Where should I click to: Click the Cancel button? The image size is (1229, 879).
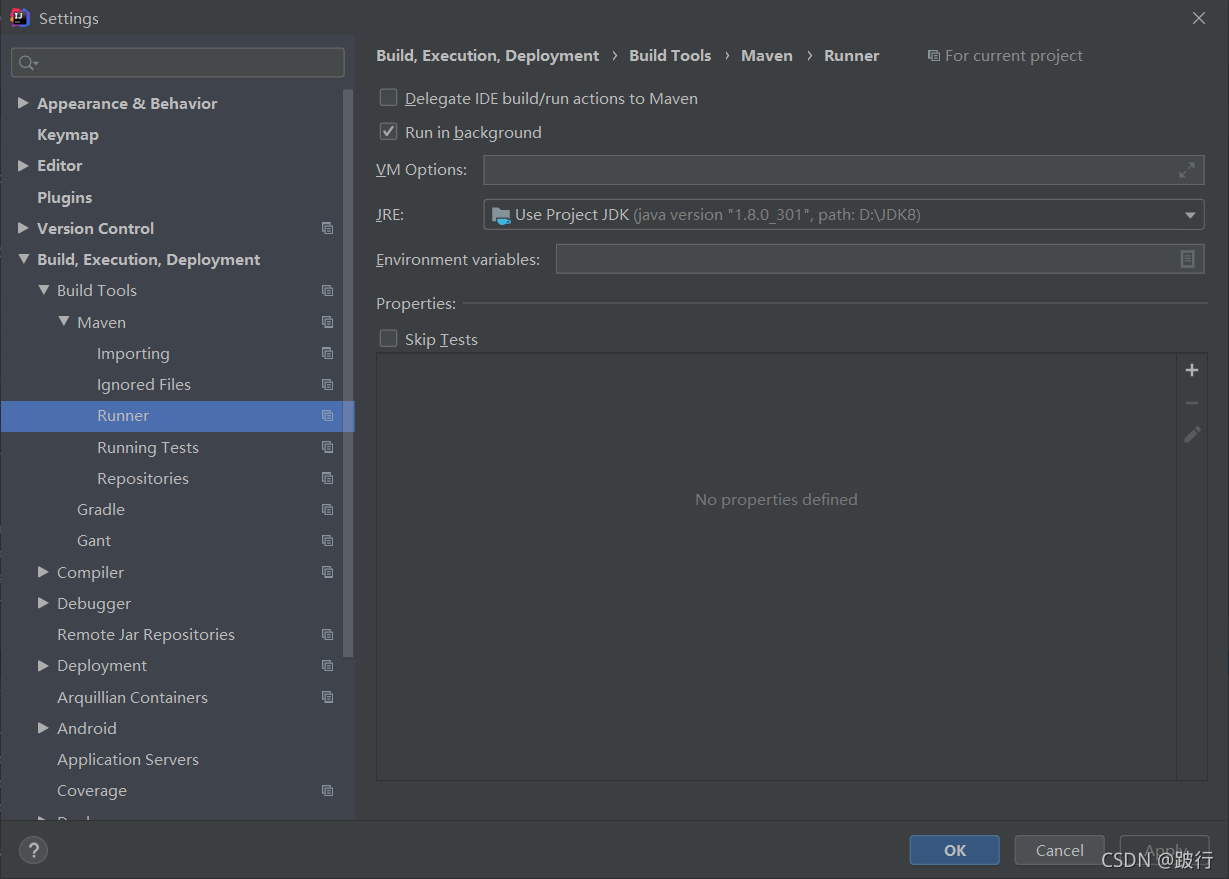(x=1059, y=850)
